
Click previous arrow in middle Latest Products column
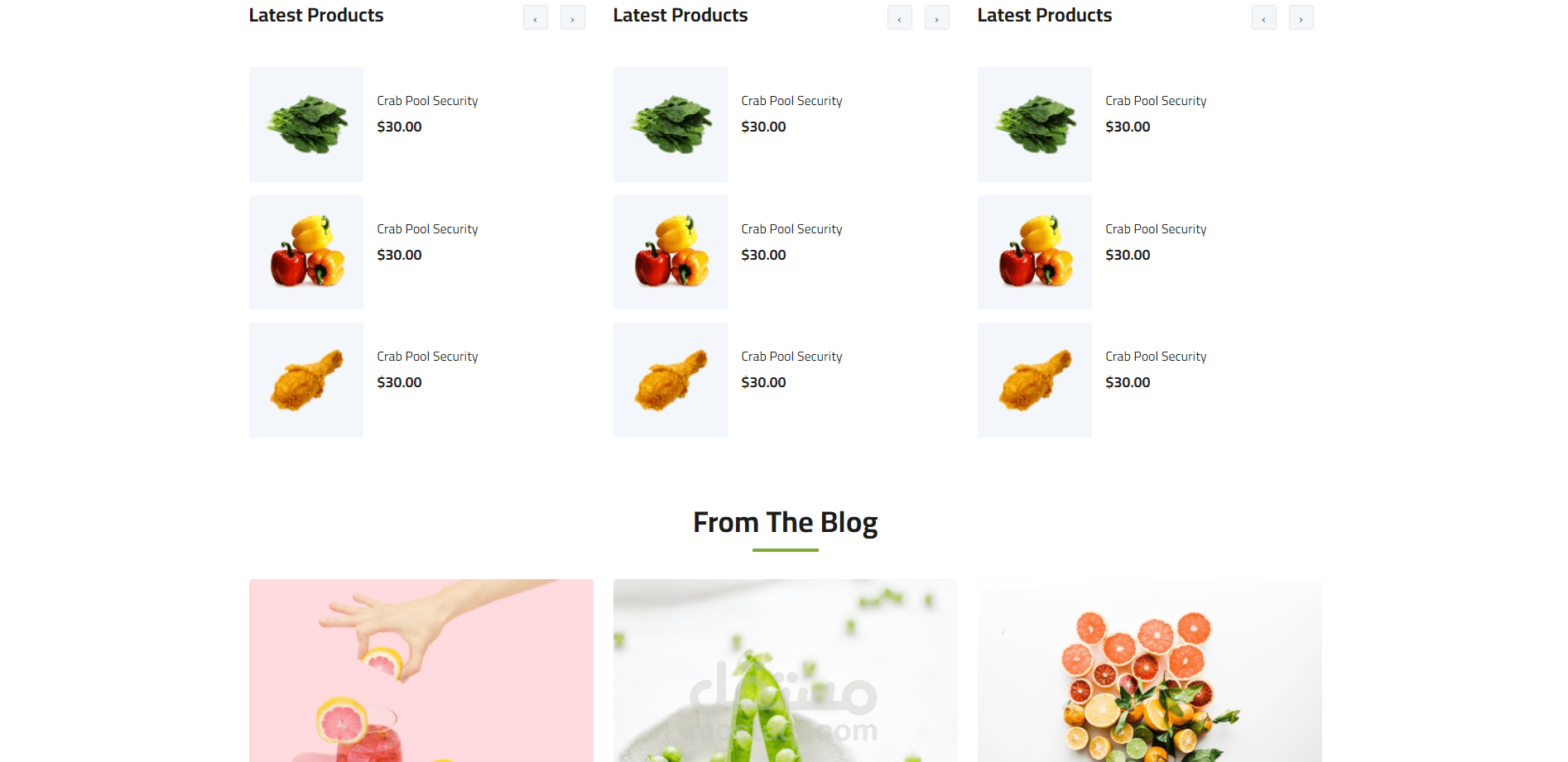pos(900,17)
